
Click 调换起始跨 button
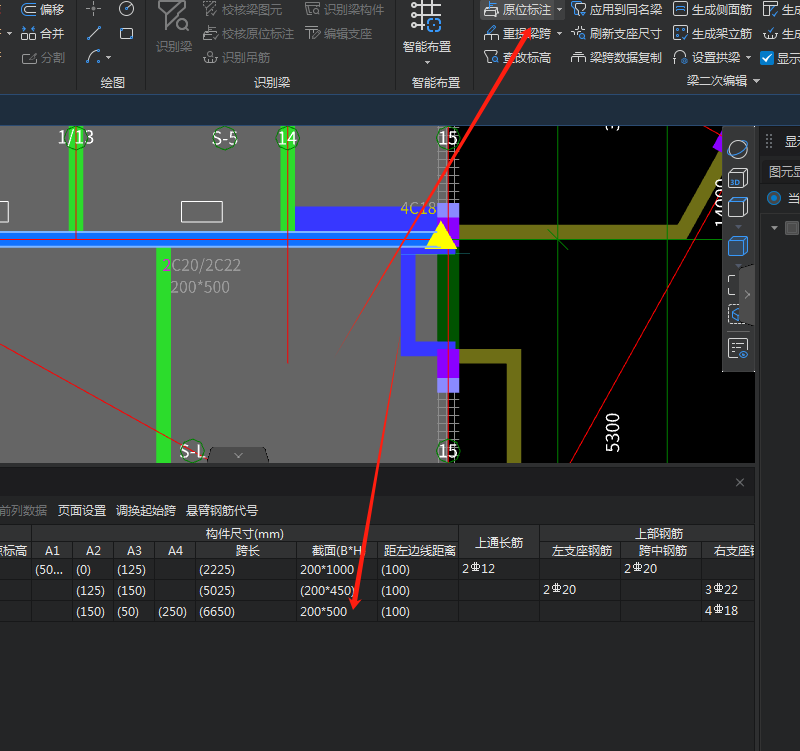[146, 510]
